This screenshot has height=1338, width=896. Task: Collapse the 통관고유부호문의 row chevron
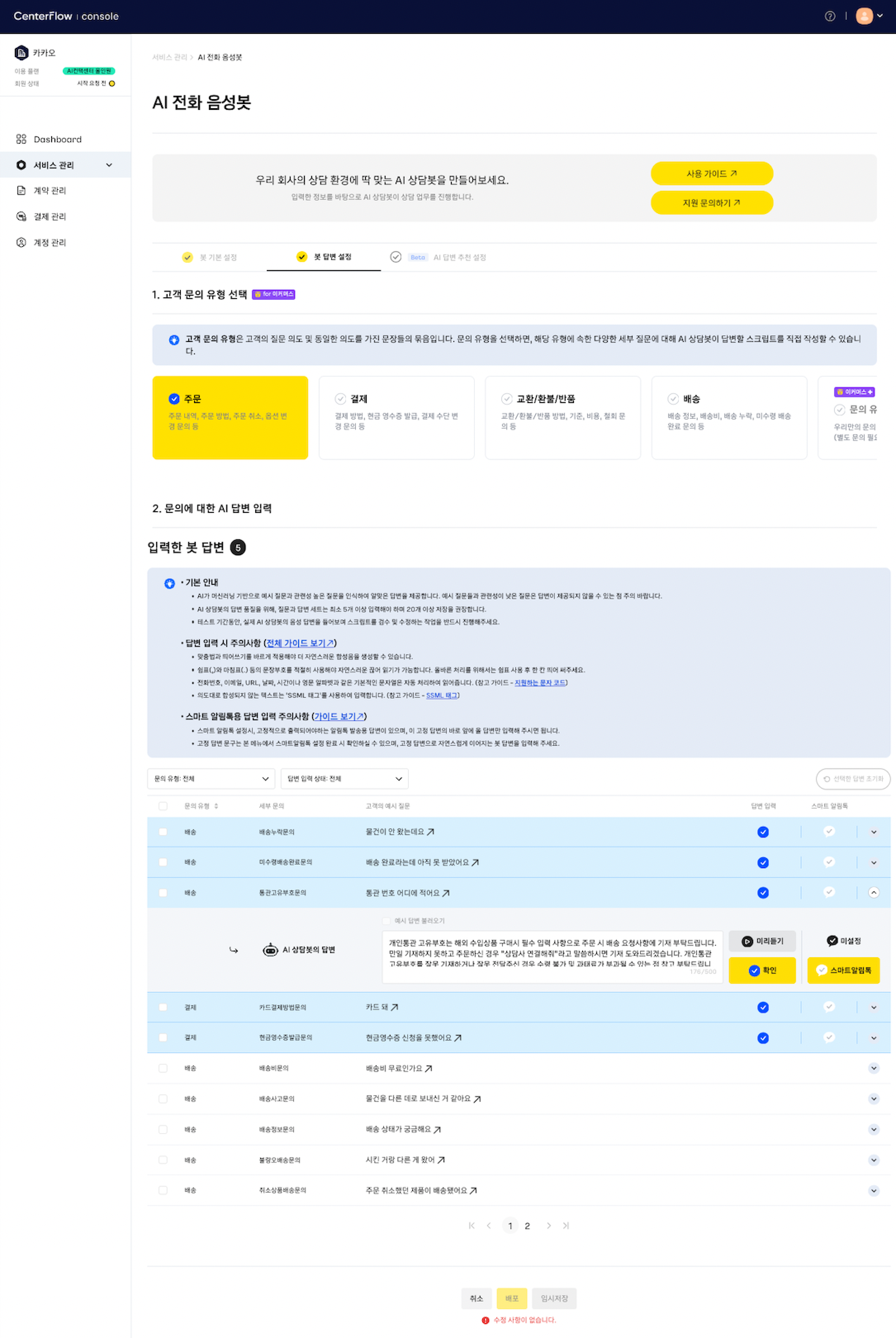(x=873, y=892)
